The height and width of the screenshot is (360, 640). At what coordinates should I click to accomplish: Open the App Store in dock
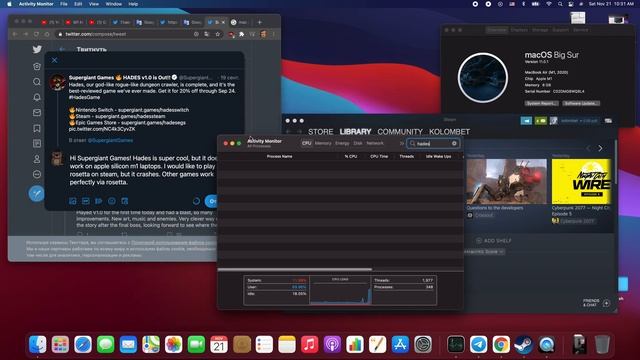(400, 344)
